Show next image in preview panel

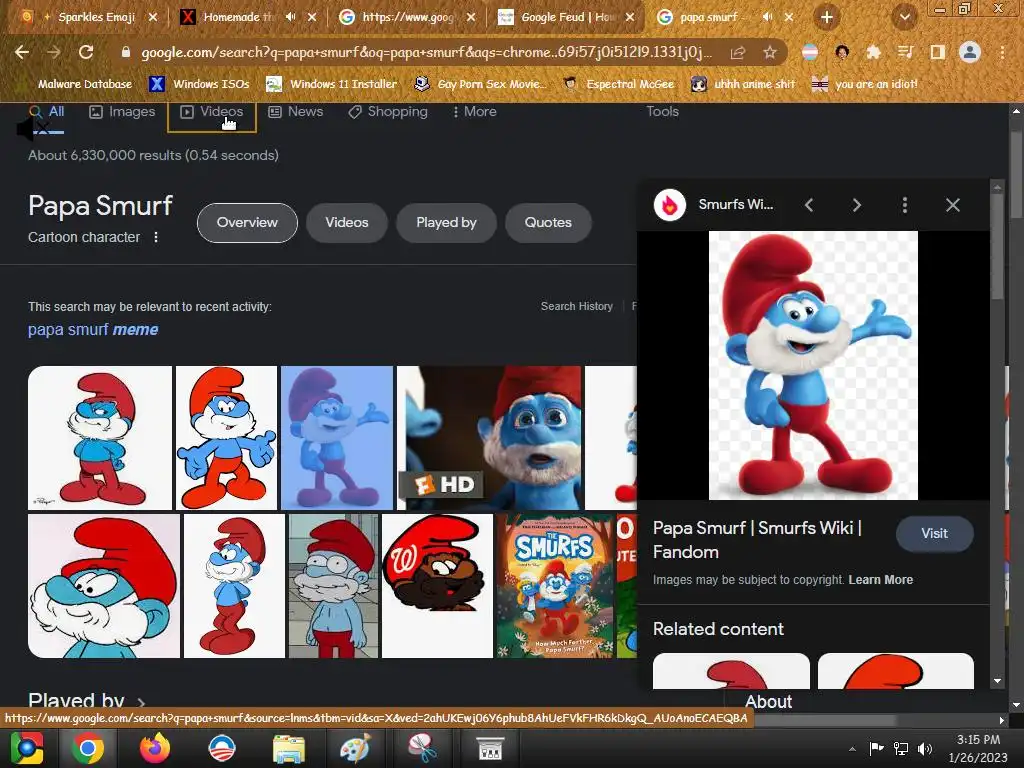click(857, 205)
